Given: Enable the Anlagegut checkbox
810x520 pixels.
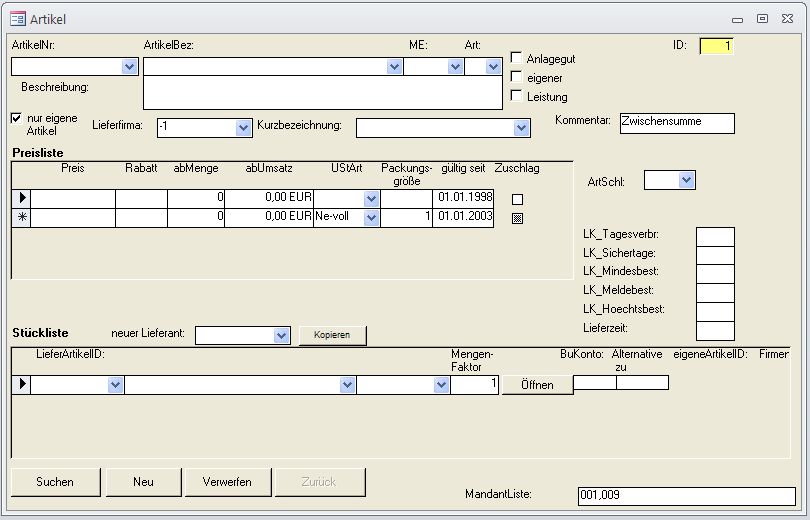Looking at the screenshot, I should tap(516, 57).
